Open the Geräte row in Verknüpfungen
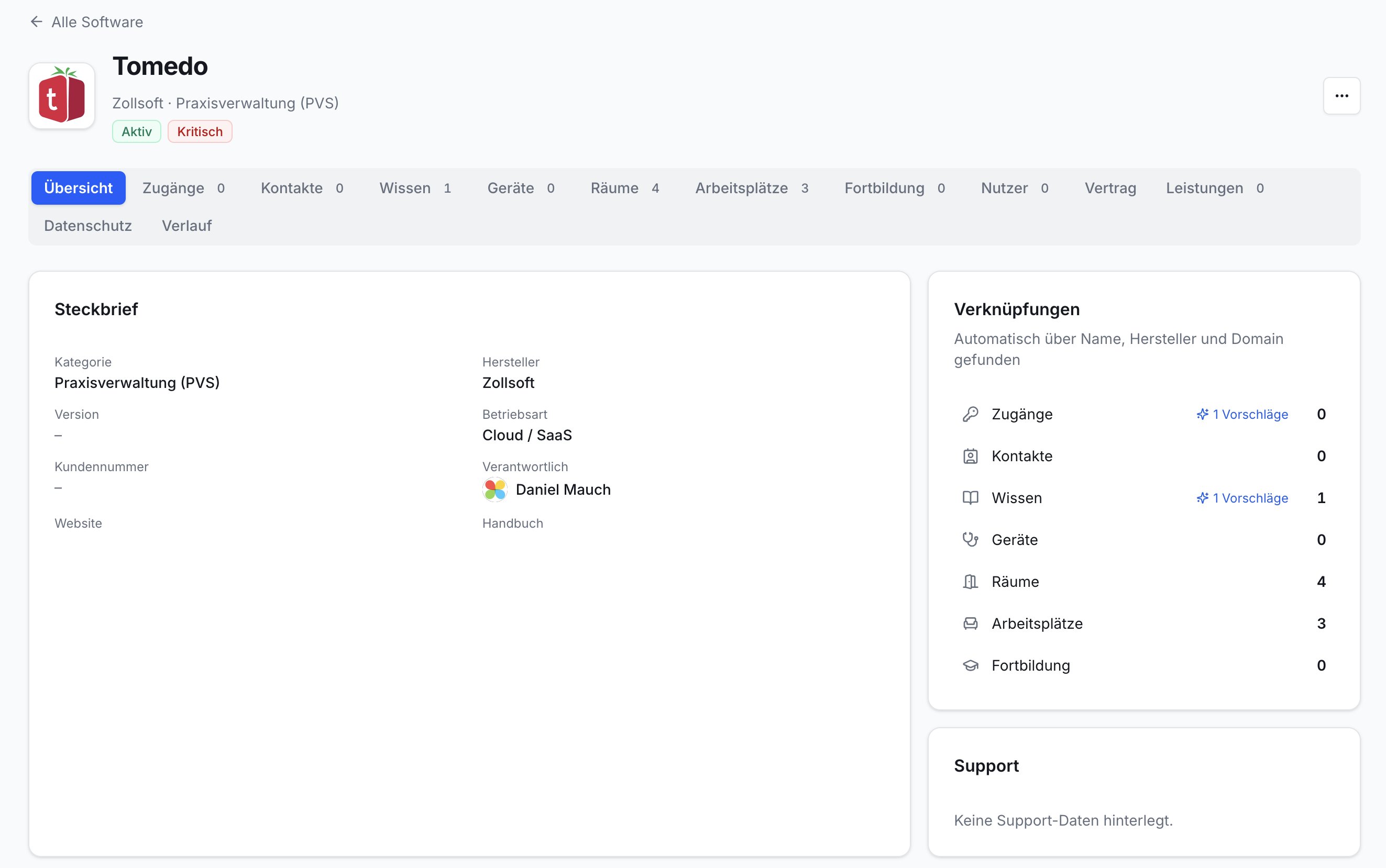Screen dimensions: 1386x868 tap(1143, 540)
